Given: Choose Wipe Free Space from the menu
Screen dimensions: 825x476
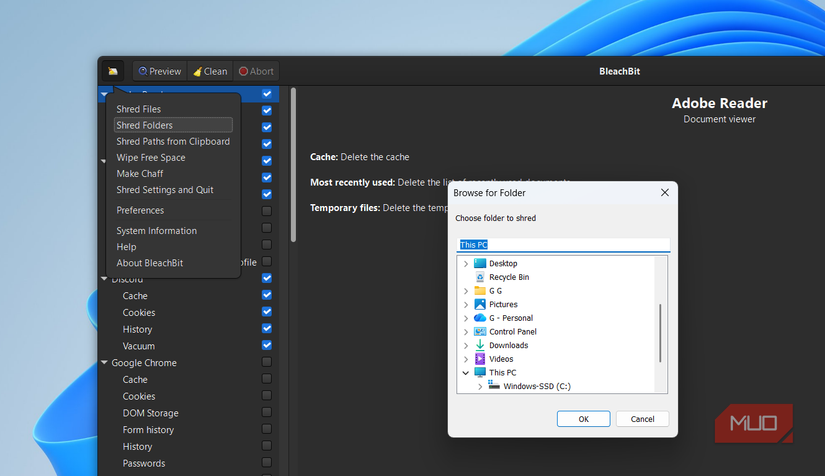Looking at the screenshot, I should [150, 157].
